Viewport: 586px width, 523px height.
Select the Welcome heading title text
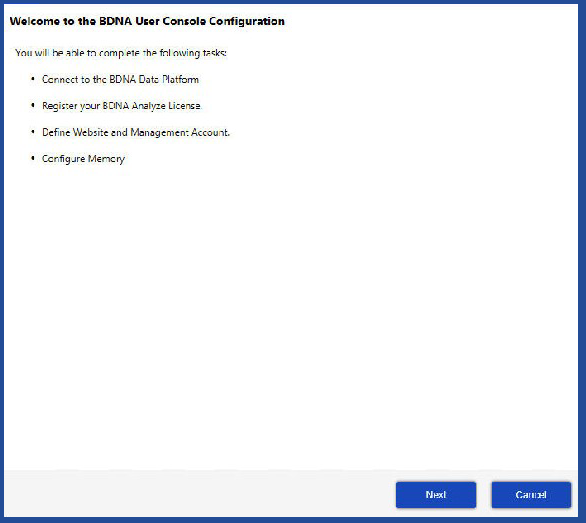(x=147, y=21)
